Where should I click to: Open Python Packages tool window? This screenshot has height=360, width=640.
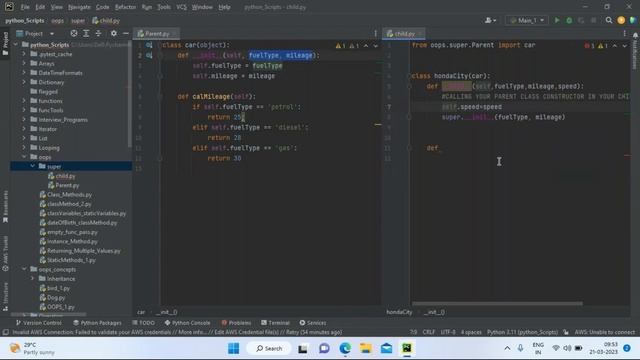[97, 322]
